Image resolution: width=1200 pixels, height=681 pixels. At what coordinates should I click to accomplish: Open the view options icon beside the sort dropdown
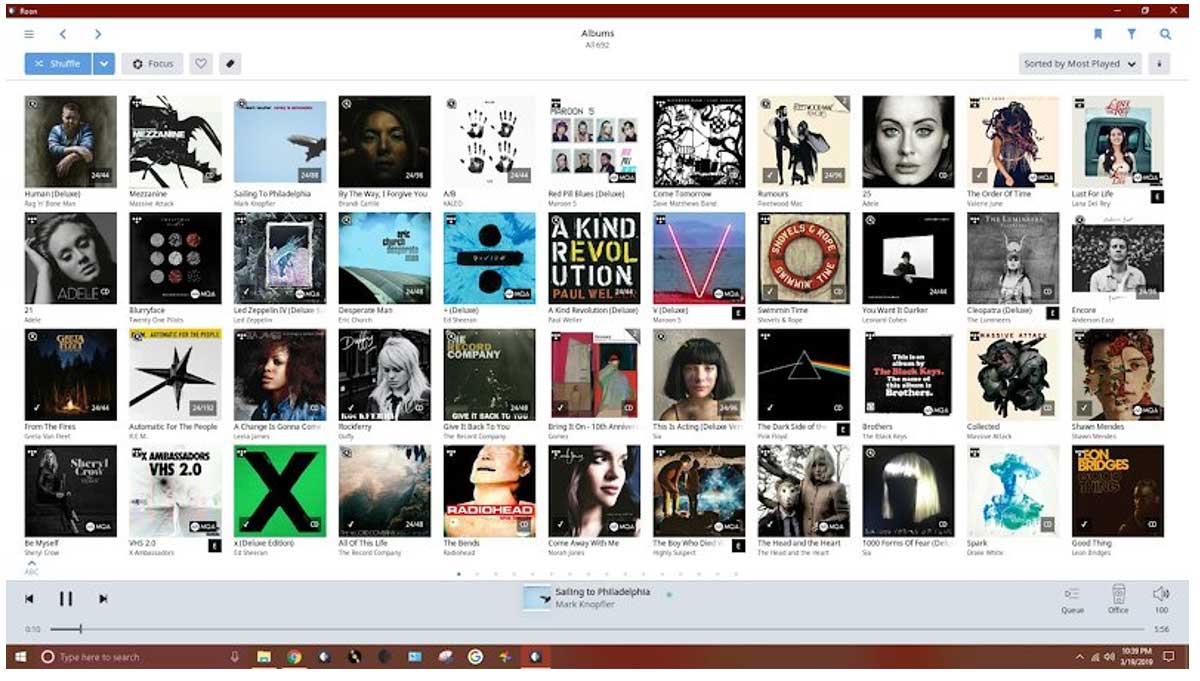1160,63
